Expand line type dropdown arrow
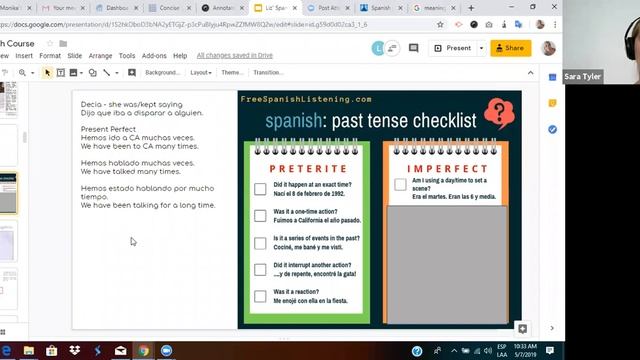The width and height of the screenshot is (640, 360). click(x=117, y=73)
